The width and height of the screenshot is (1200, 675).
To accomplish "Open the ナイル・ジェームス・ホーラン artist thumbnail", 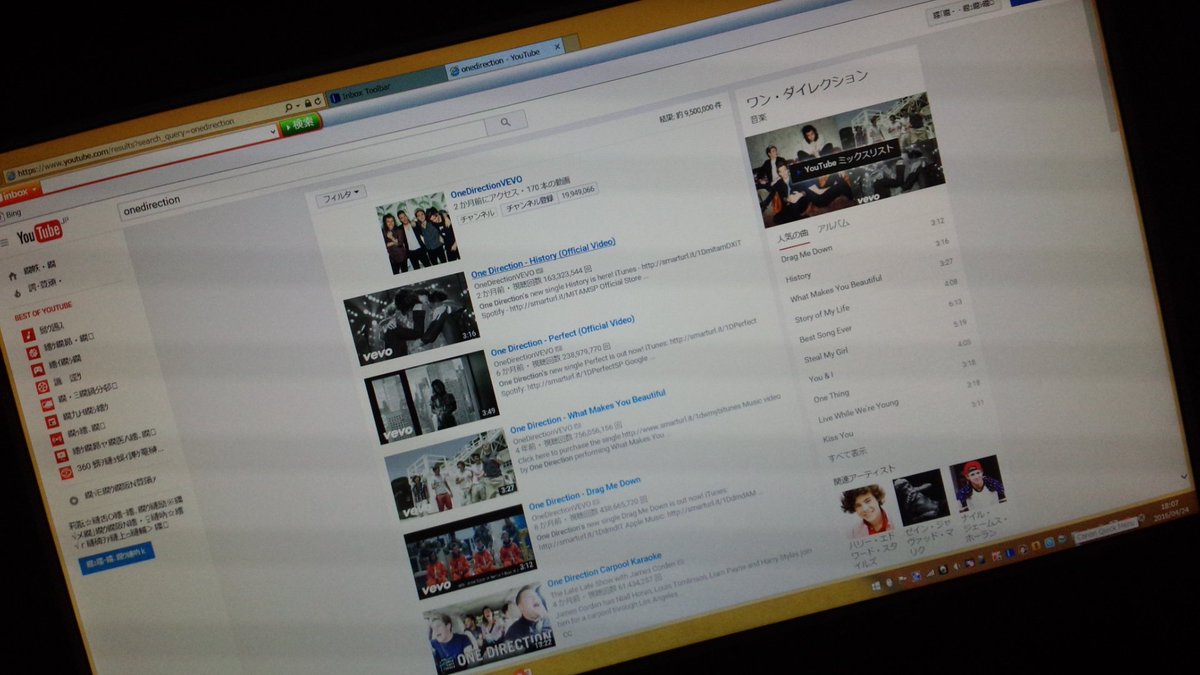I will (977, 486).
